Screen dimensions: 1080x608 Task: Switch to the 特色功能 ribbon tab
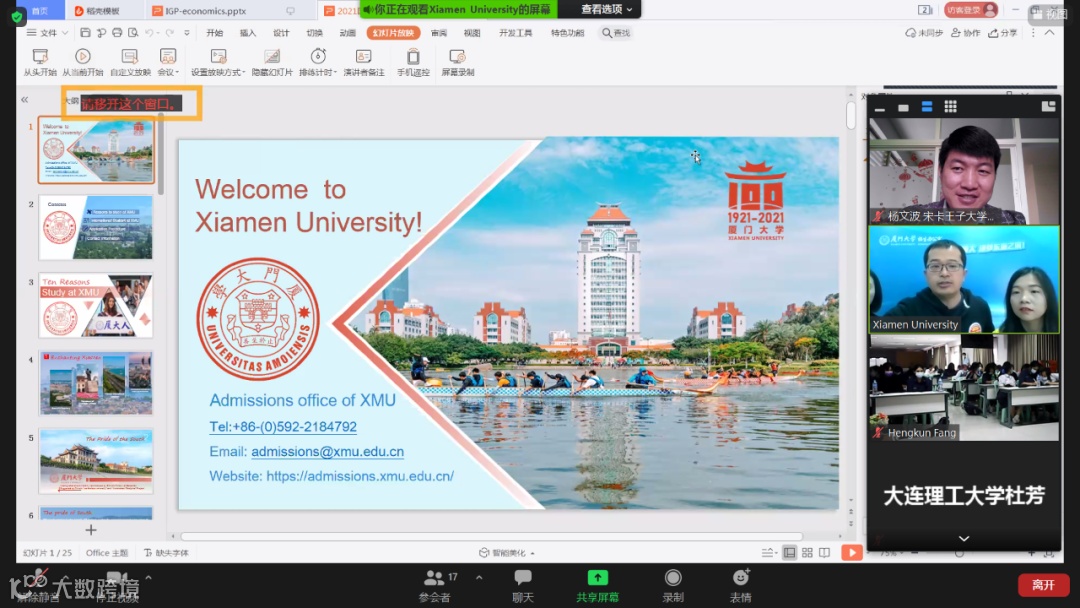[x=567, y=32]
